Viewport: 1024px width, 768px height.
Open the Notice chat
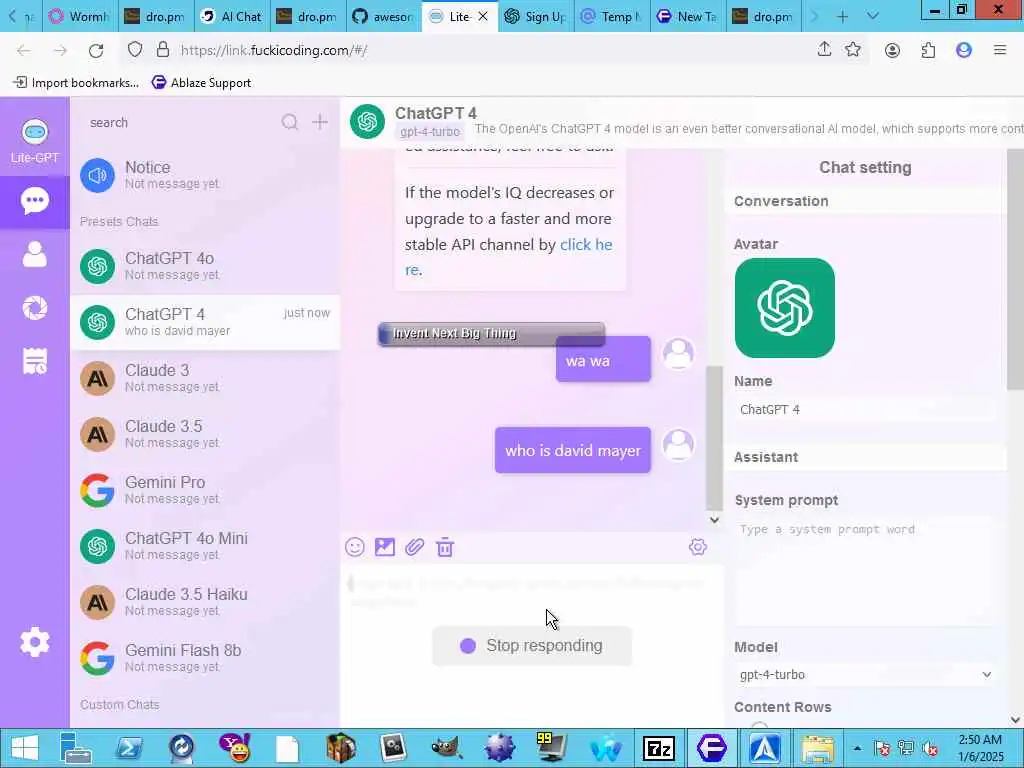[x=205, y=175]
